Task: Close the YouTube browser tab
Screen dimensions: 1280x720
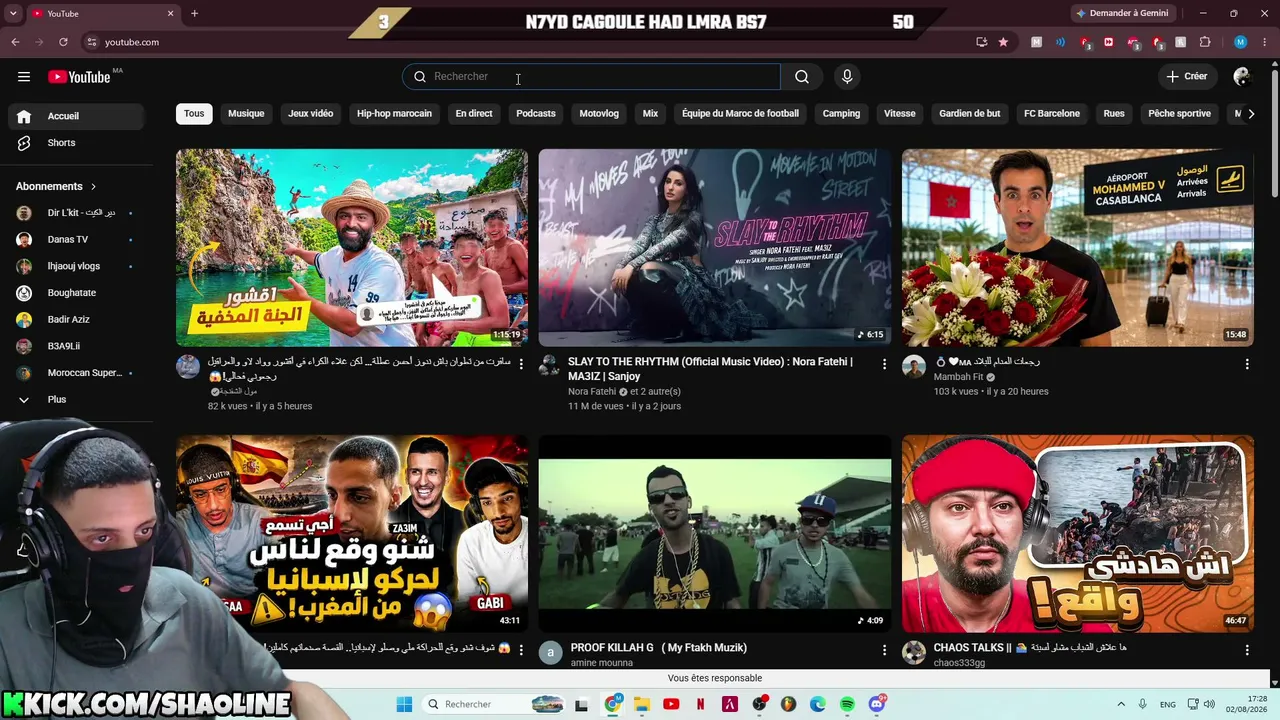Action: point(170,13)
